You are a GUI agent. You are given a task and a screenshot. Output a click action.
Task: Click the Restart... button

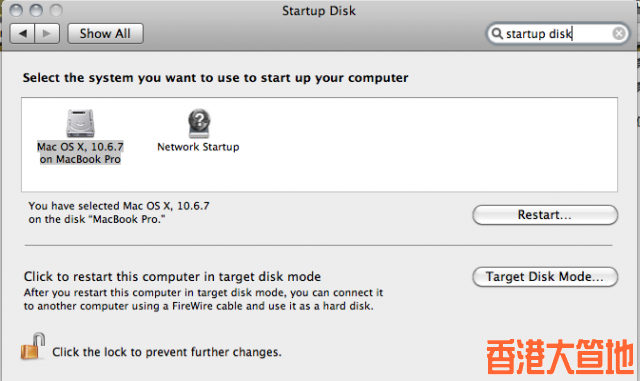pyautogui.click(x=545, y=215)
